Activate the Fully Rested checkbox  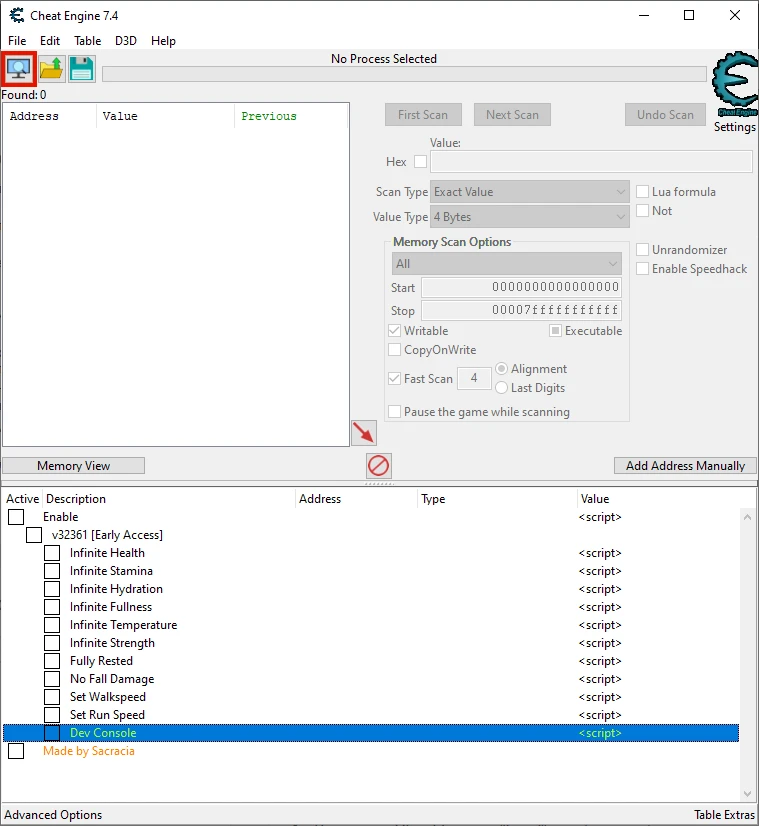coord(52,661)
